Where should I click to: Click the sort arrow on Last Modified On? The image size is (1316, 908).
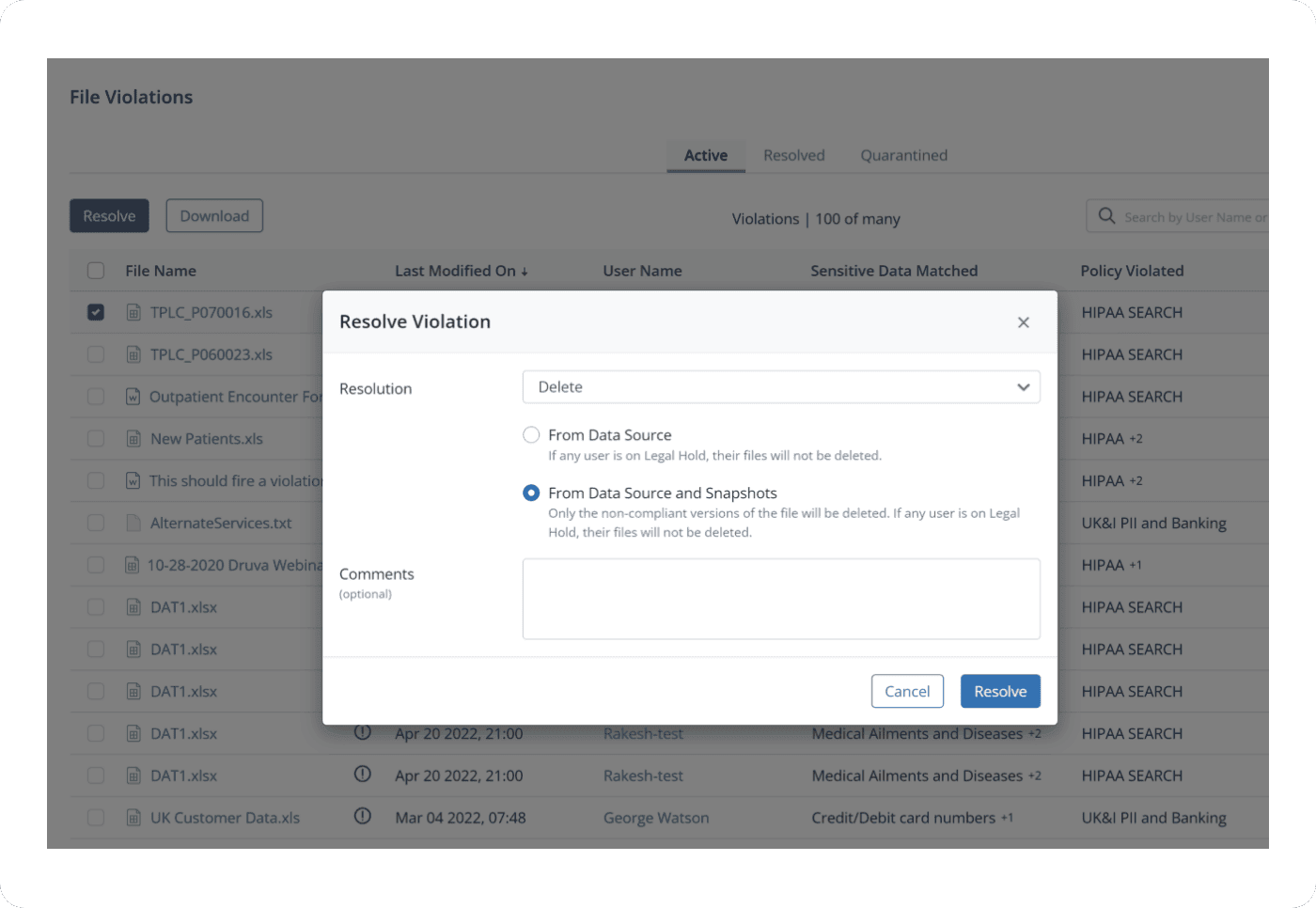click(x=525, y=272)
